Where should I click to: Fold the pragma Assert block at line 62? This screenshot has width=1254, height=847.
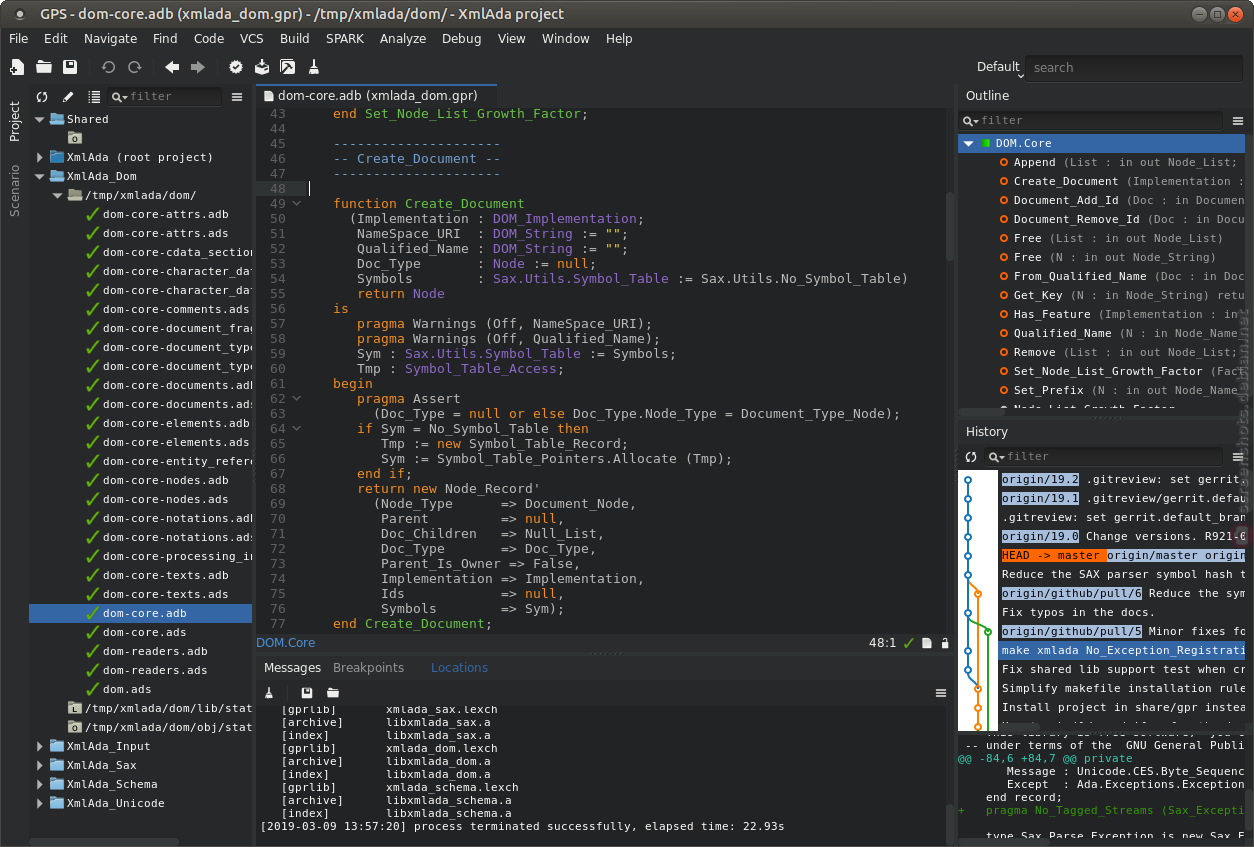click(x=297, y=399)
